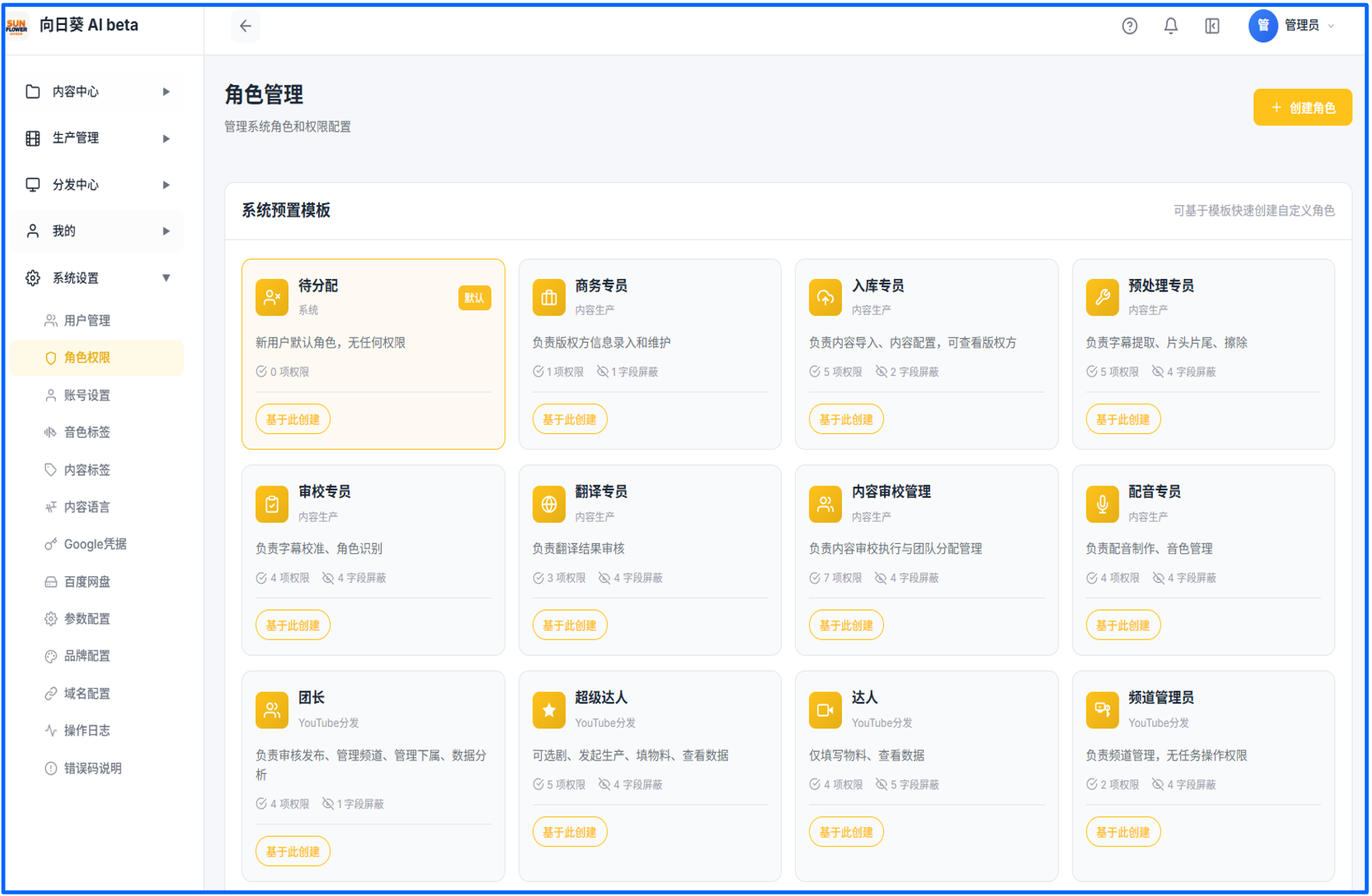Viewport: 1372px width, 896px height.
Task: Click 基于此创建 on 入库专员 card
Action: 846,419
